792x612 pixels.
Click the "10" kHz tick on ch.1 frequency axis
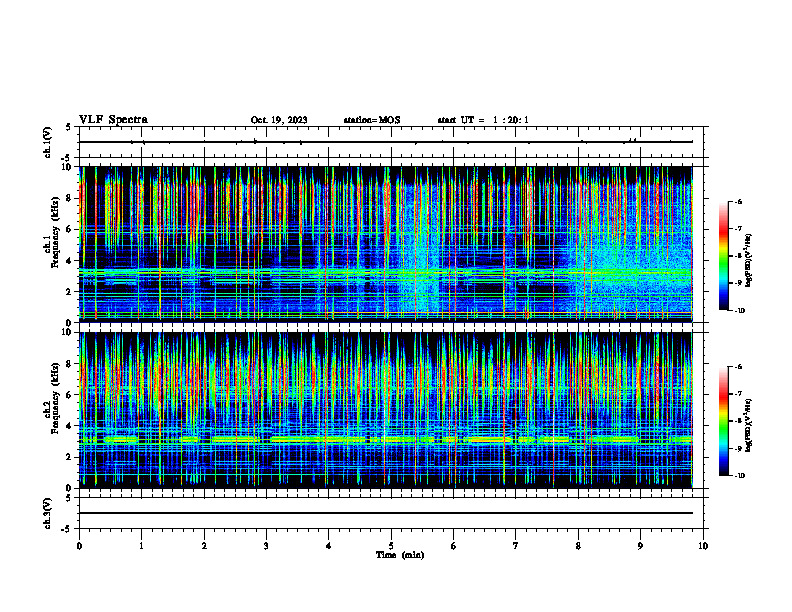[x=67, y=167]
